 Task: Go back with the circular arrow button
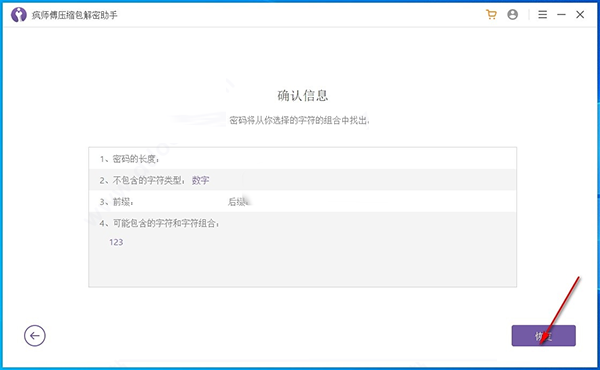point(35,336)
